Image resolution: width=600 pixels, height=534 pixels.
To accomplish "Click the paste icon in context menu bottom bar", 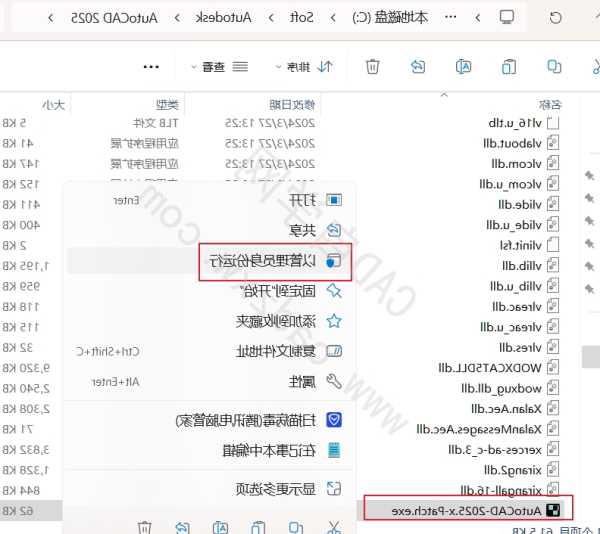I will (x=258, y=527).
